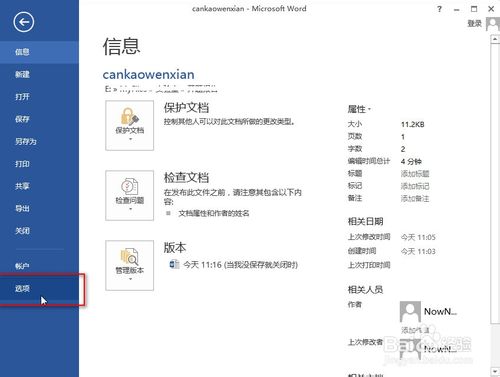Click 今天 11:05 last modified time
Viewport: 500px width, 377px height.
[418, 237]
